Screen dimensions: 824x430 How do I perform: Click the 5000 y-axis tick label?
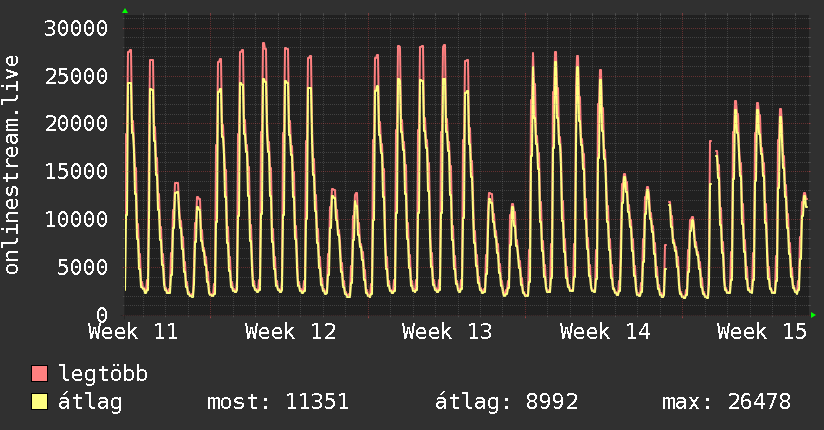[83, 267]
